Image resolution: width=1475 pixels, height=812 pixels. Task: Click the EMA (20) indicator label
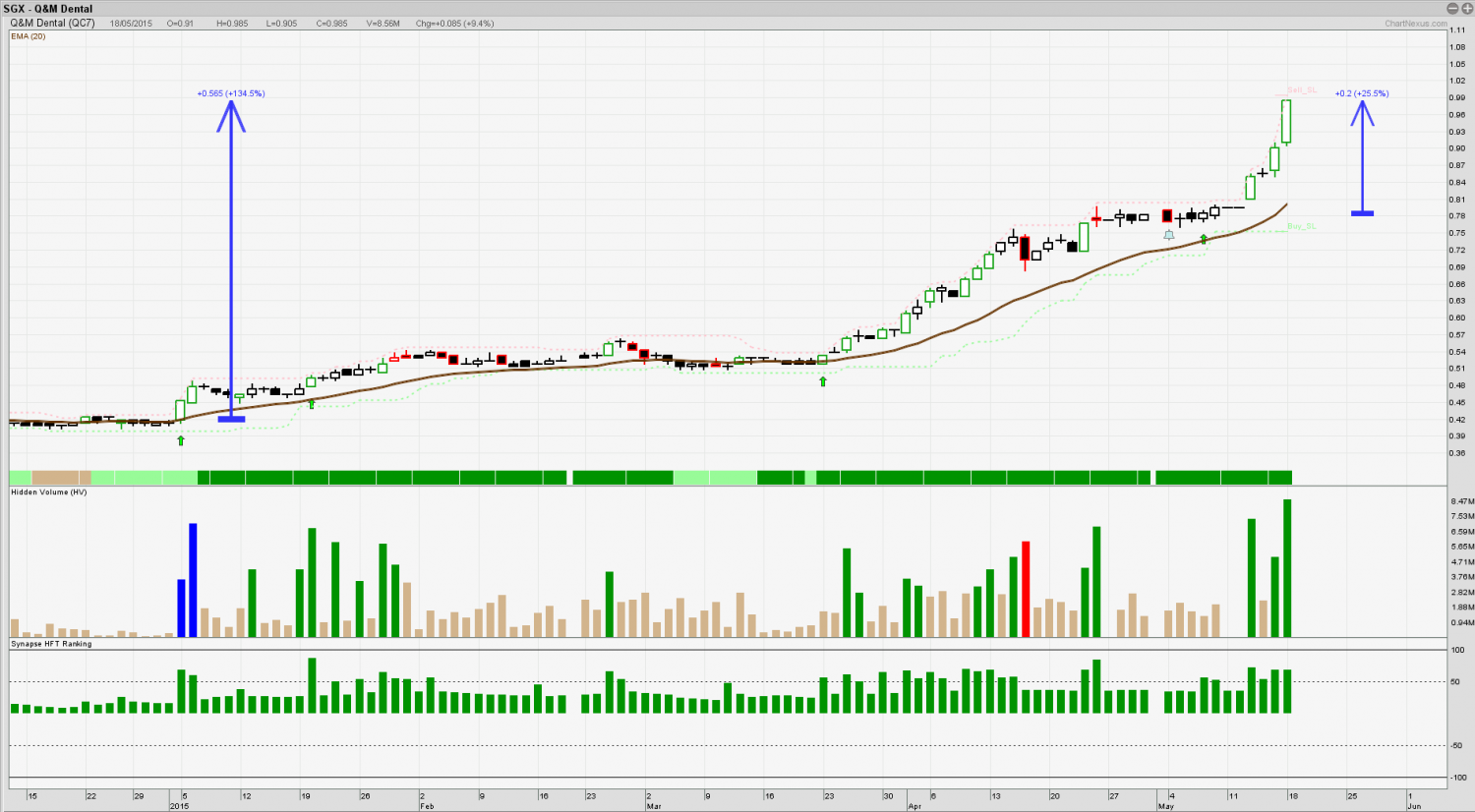coord(28,36)
